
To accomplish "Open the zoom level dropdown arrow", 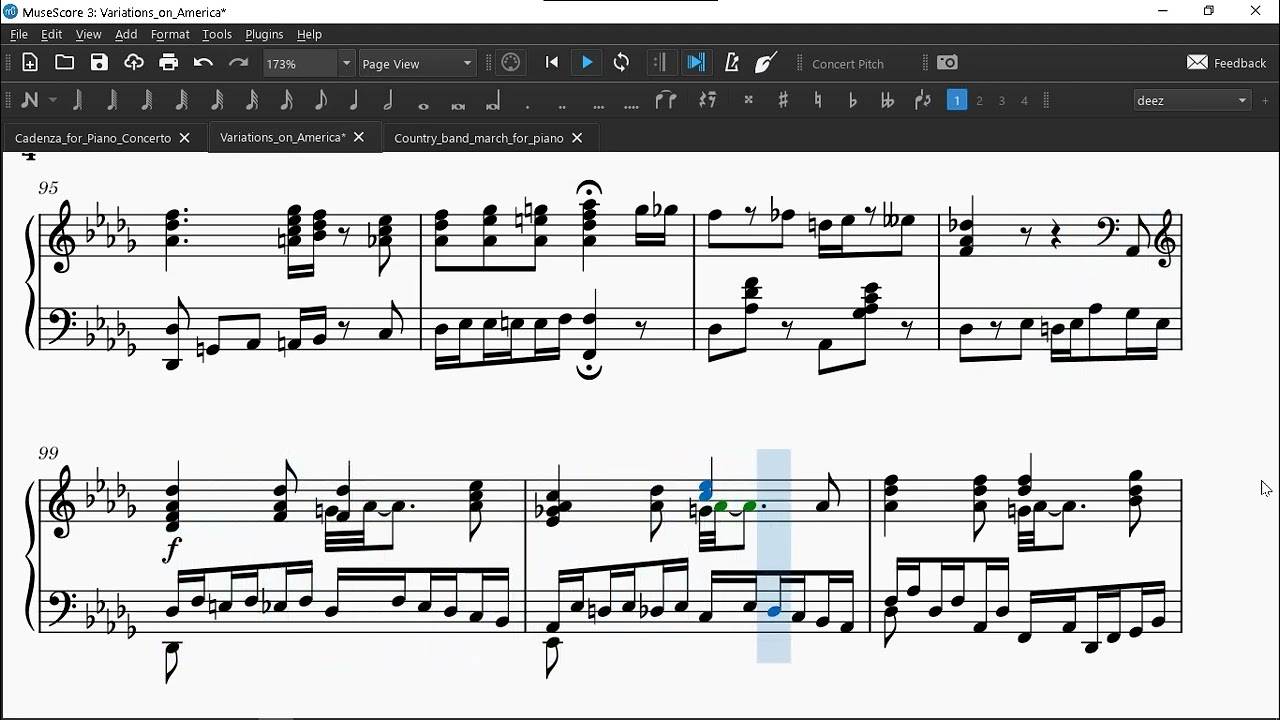I will tap(346, 64).
